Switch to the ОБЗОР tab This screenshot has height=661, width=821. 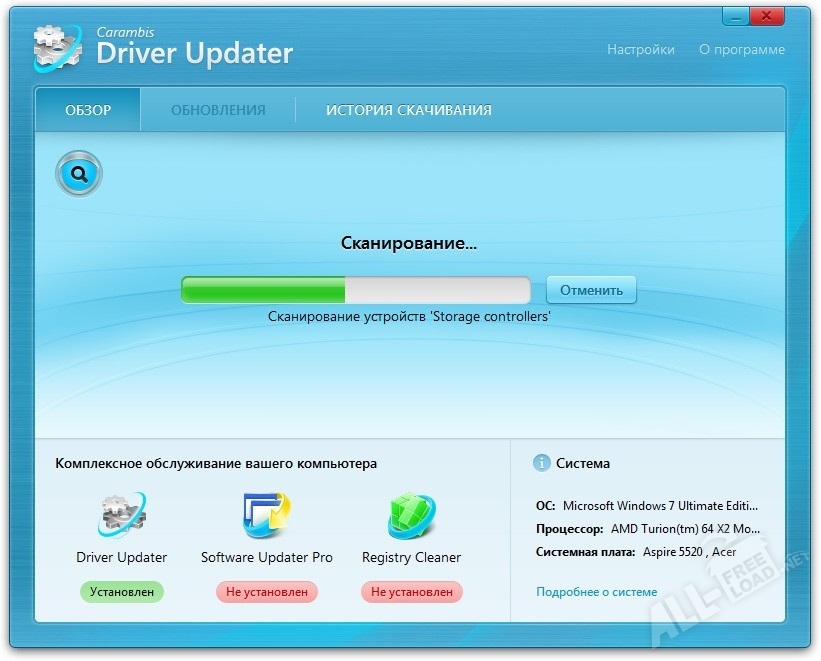(x=88, y=110)
